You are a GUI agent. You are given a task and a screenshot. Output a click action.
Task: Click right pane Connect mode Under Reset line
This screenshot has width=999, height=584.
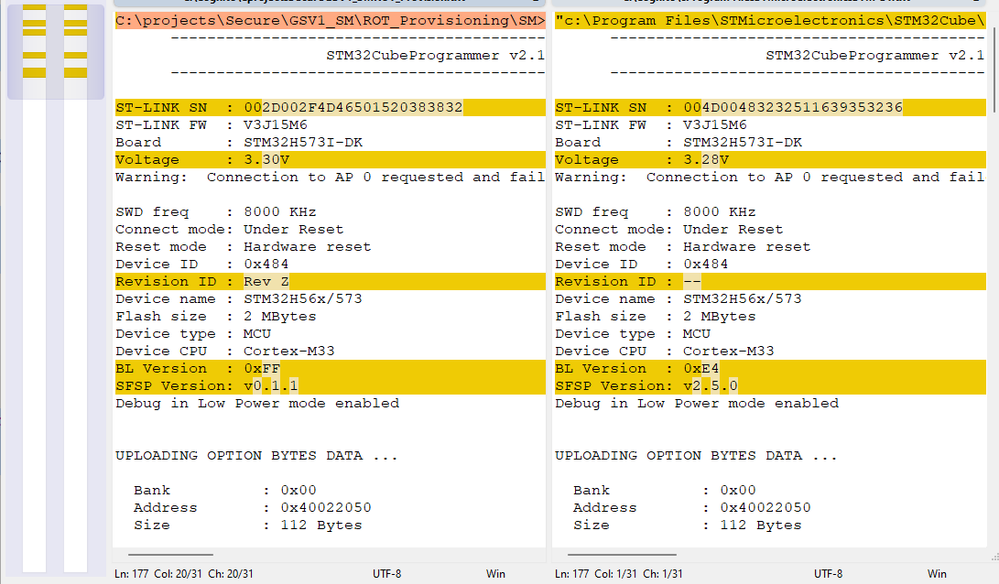tap(669, 229)
